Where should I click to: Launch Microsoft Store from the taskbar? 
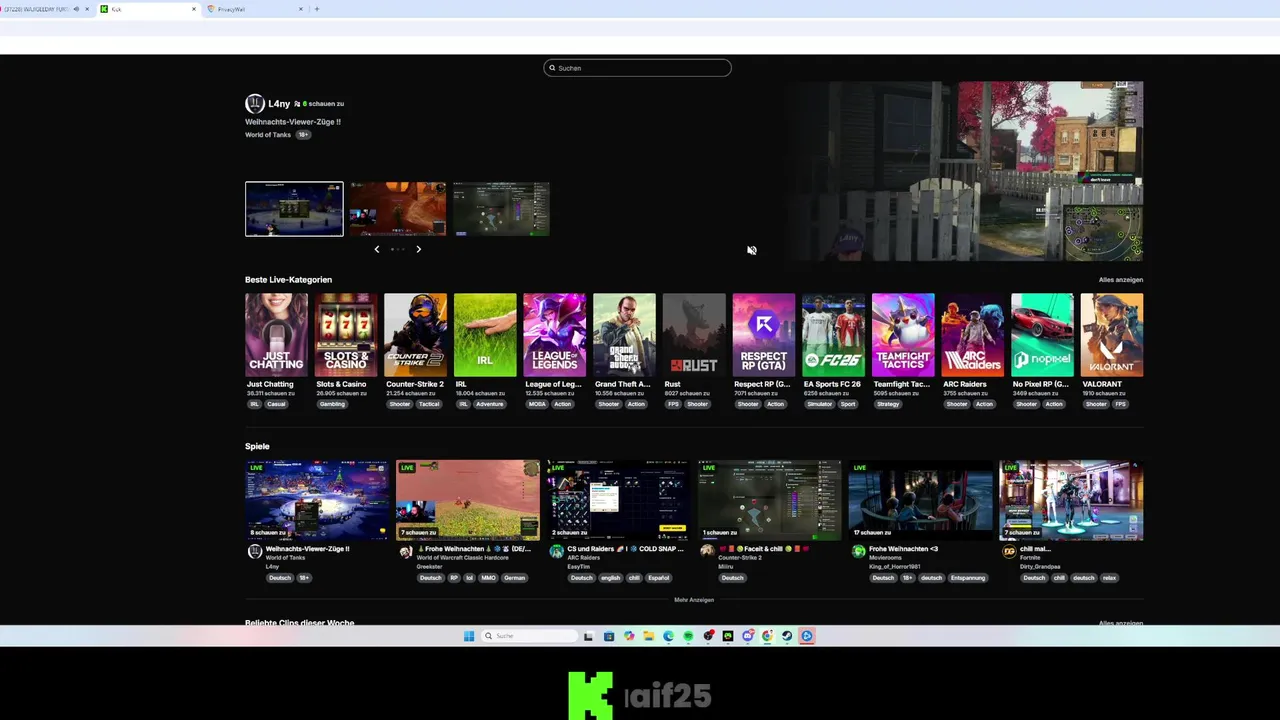[609, 636]
